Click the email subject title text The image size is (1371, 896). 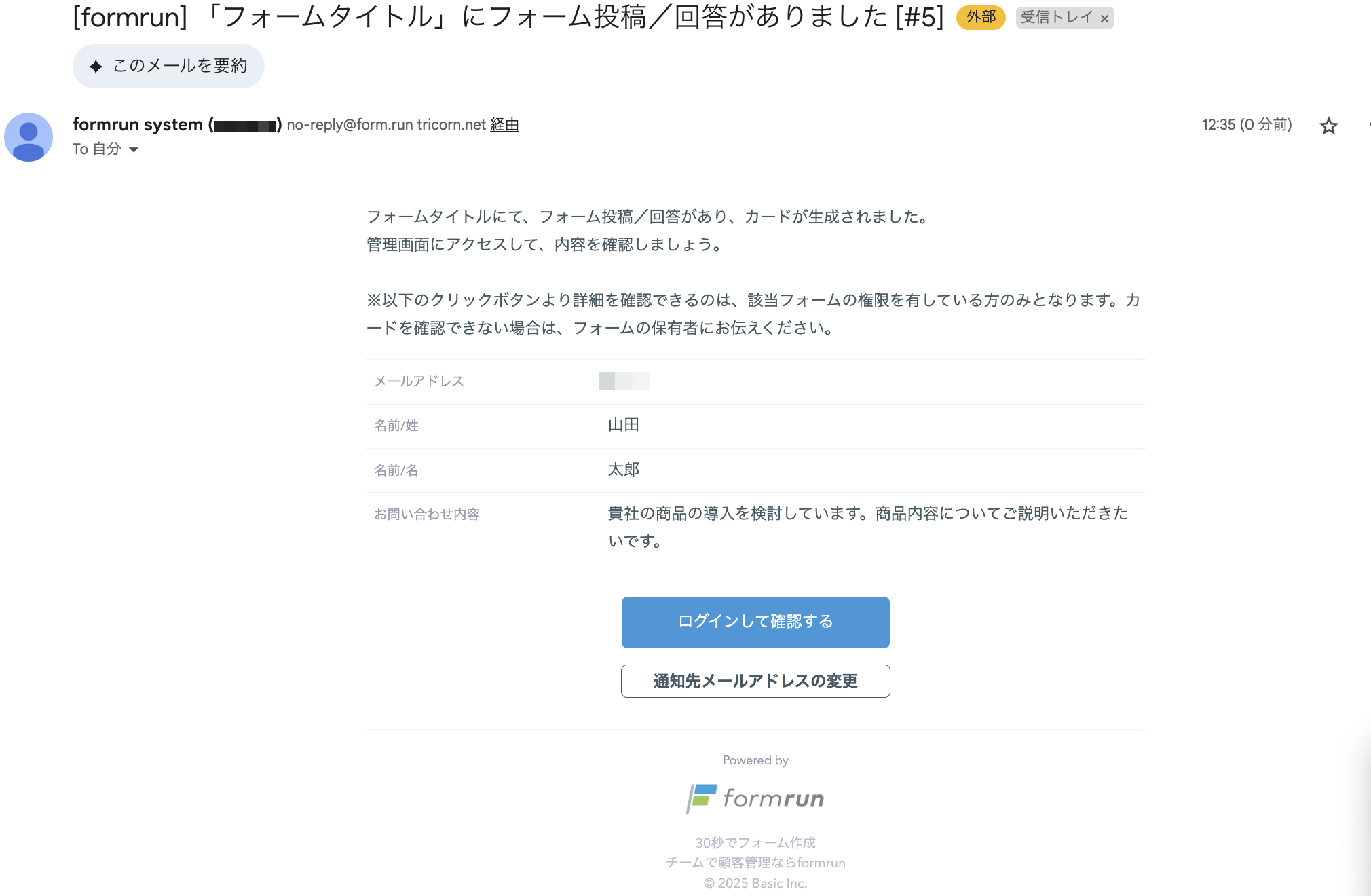(508, 17)
